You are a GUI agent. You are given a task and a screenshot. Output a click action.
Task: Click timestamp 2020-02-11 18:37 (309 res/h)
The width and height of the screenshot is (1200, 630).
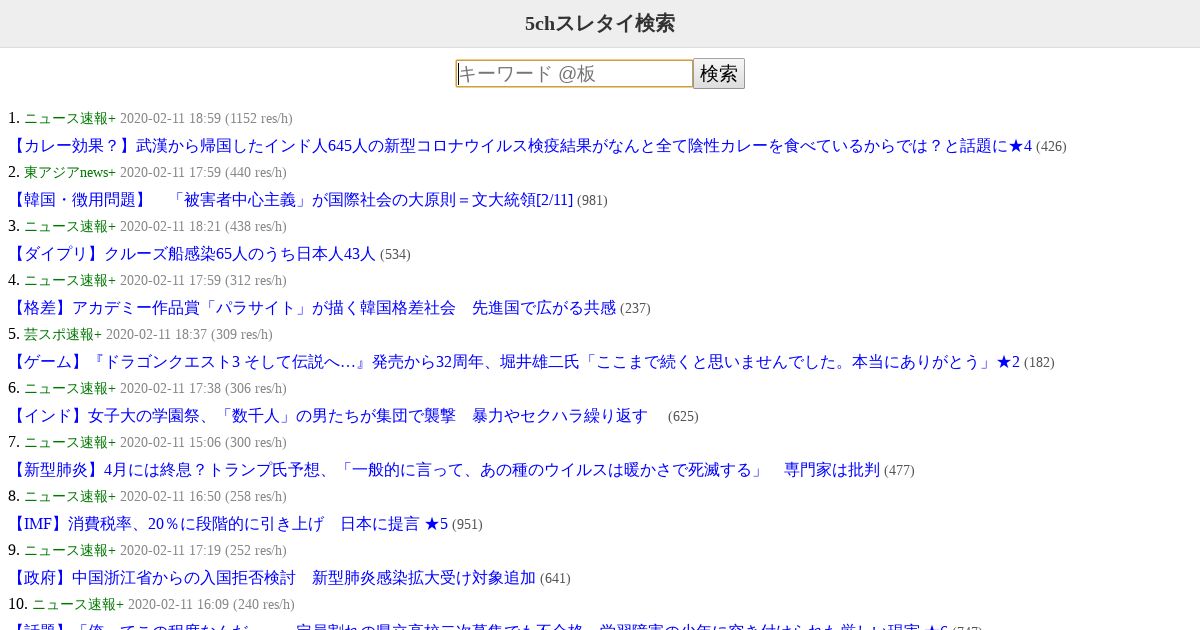click(x=189, y=335)
